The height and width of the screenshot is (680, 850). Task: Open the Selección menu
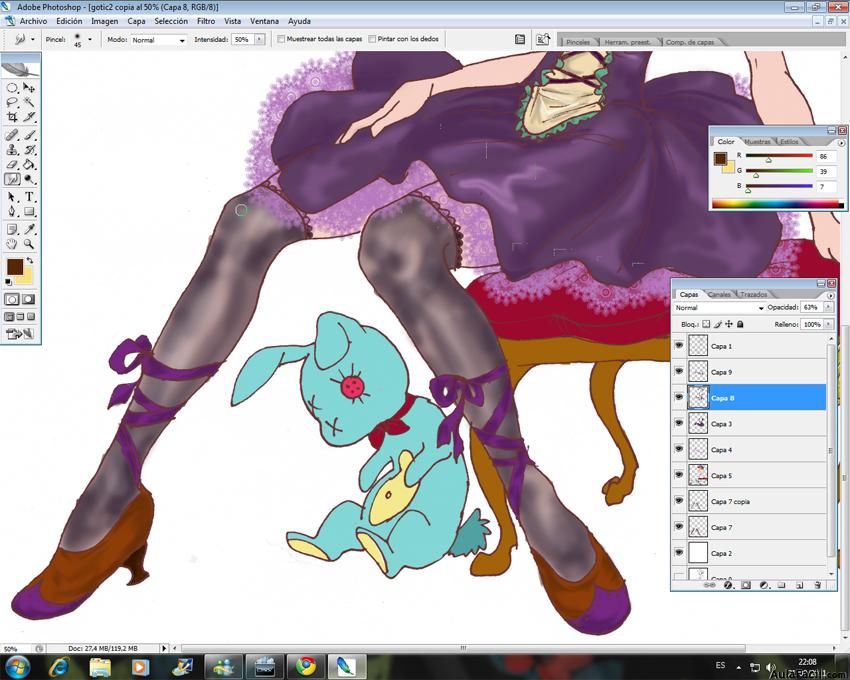click(171, 21)
